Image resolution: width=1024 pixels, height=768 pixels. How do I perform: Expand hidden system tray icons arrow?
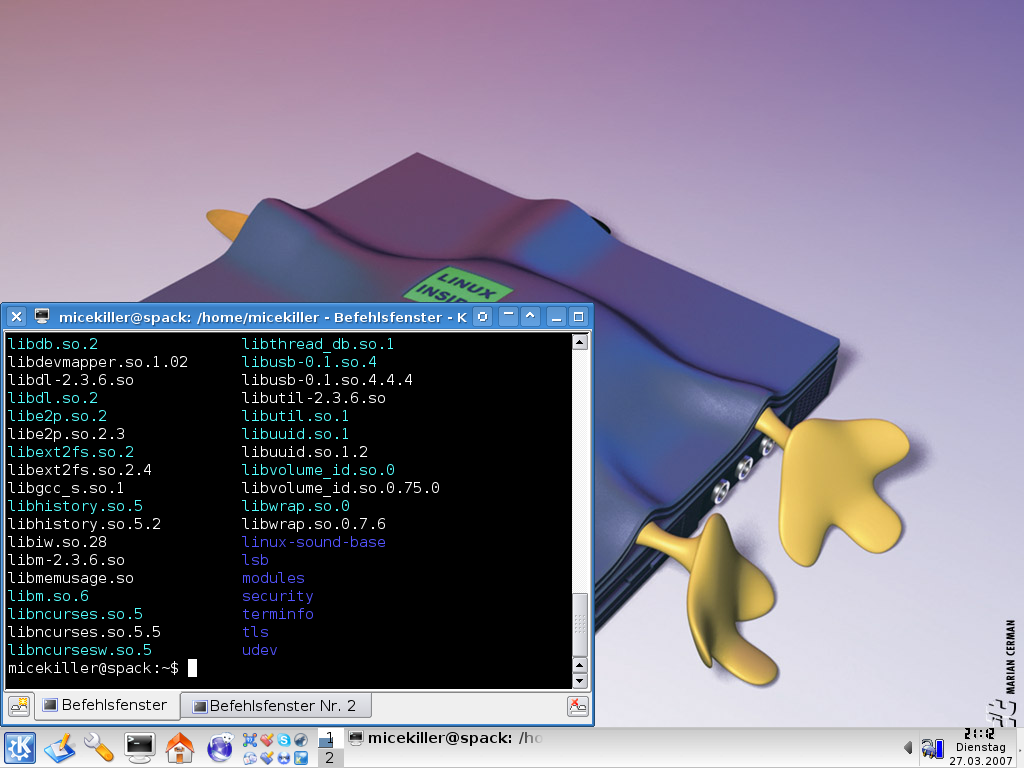(x=908, y=747)
